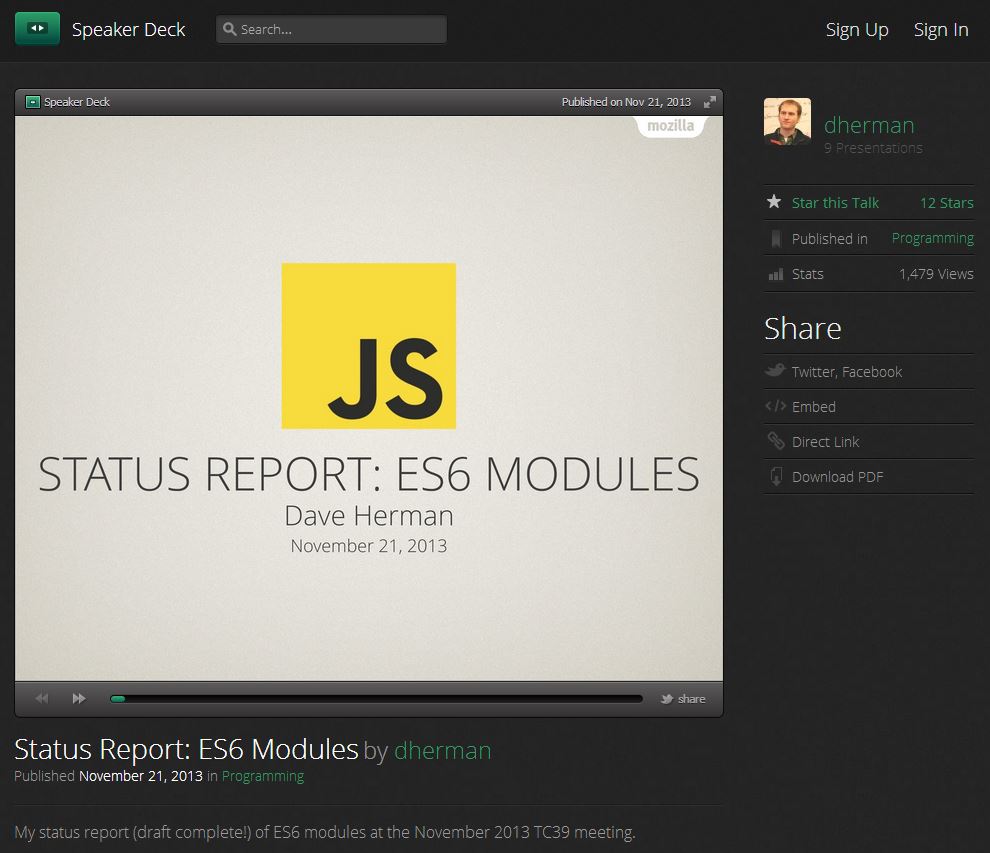Click the Twitter bird icon in the Share list
This screenshot has height=853, width=990.
point(775,371)
